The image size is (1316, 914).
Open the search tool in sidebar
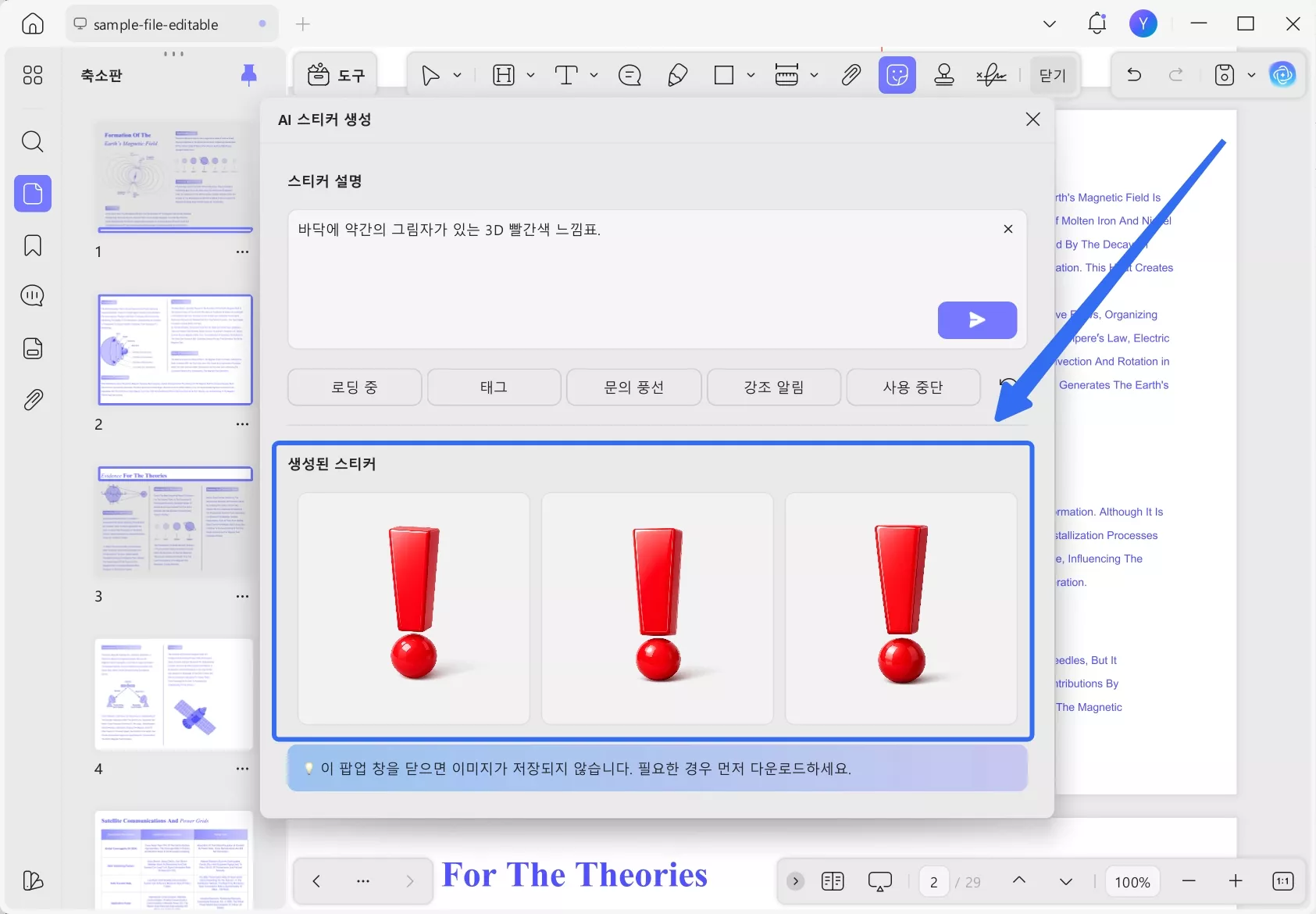pyautogui.click(x=33, y=141)
